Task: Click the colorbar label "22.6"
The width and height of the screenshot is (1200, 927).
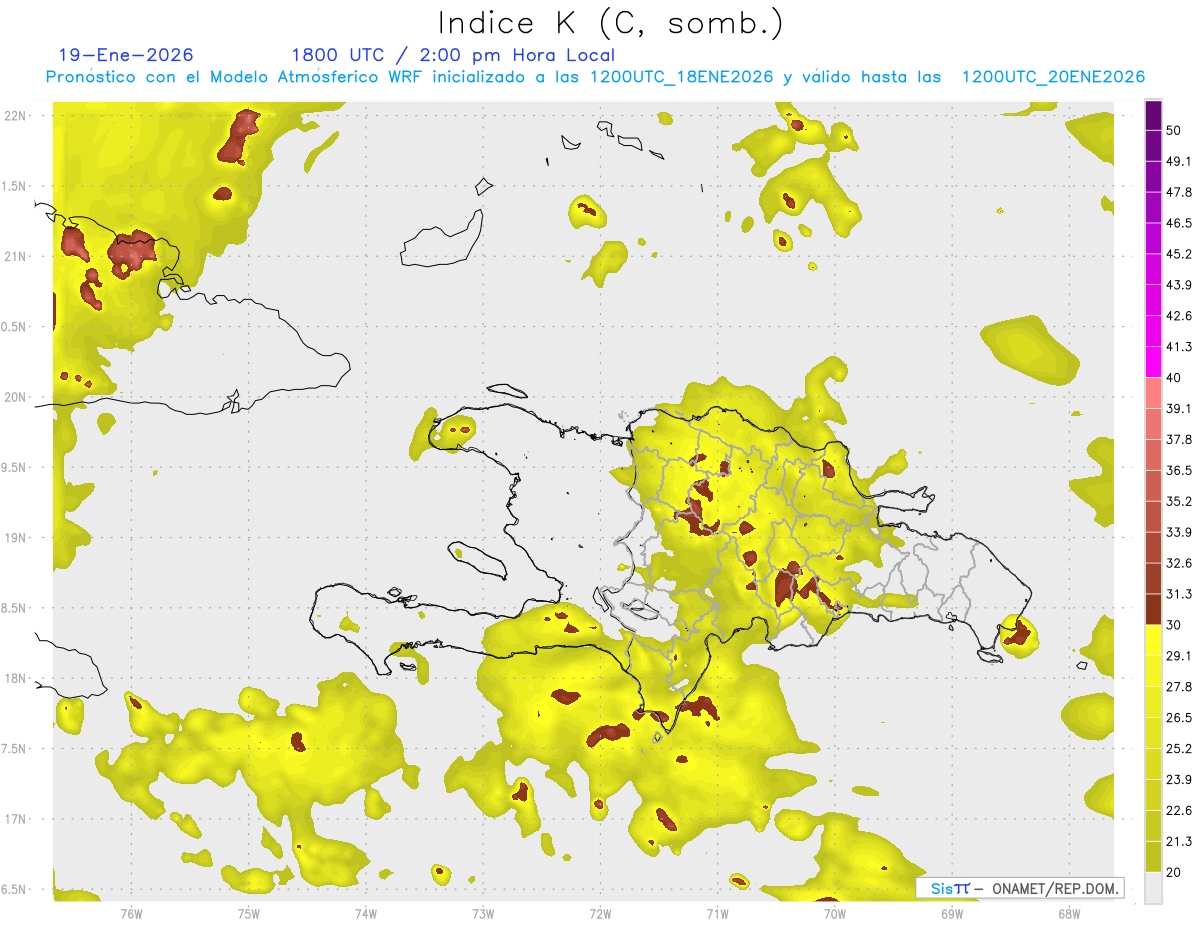Action: pos(1179,810)
